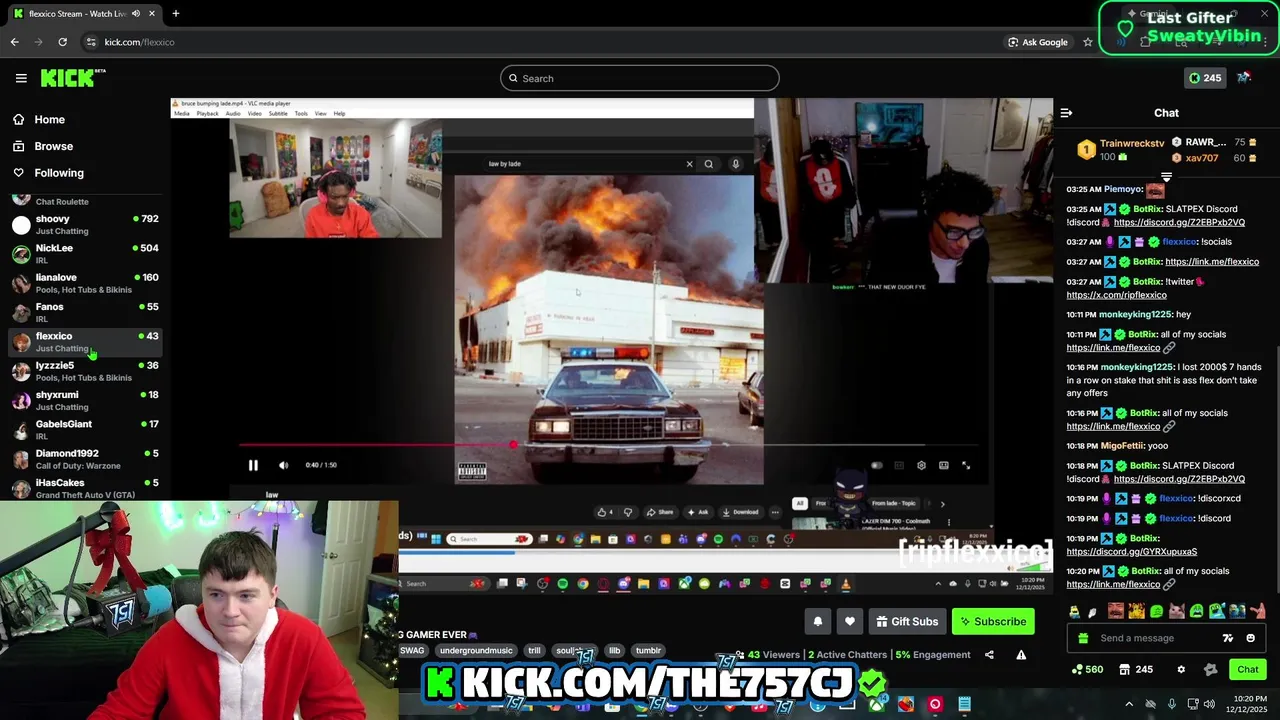Open shyxrumi's channel in the sidebar
The image size is (1280, 720).
click(x=85, y=400)
